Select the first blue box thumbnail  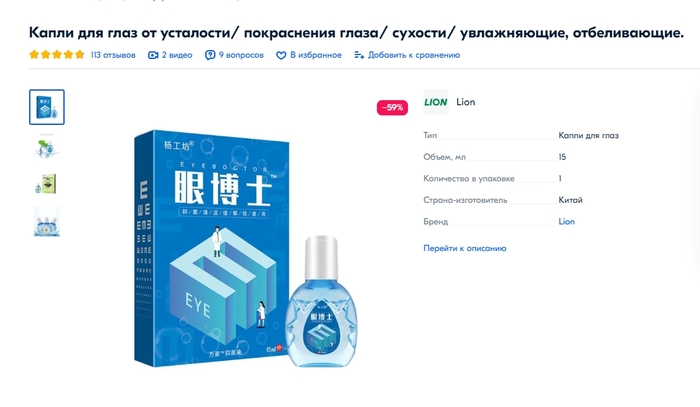coord(47,107)
